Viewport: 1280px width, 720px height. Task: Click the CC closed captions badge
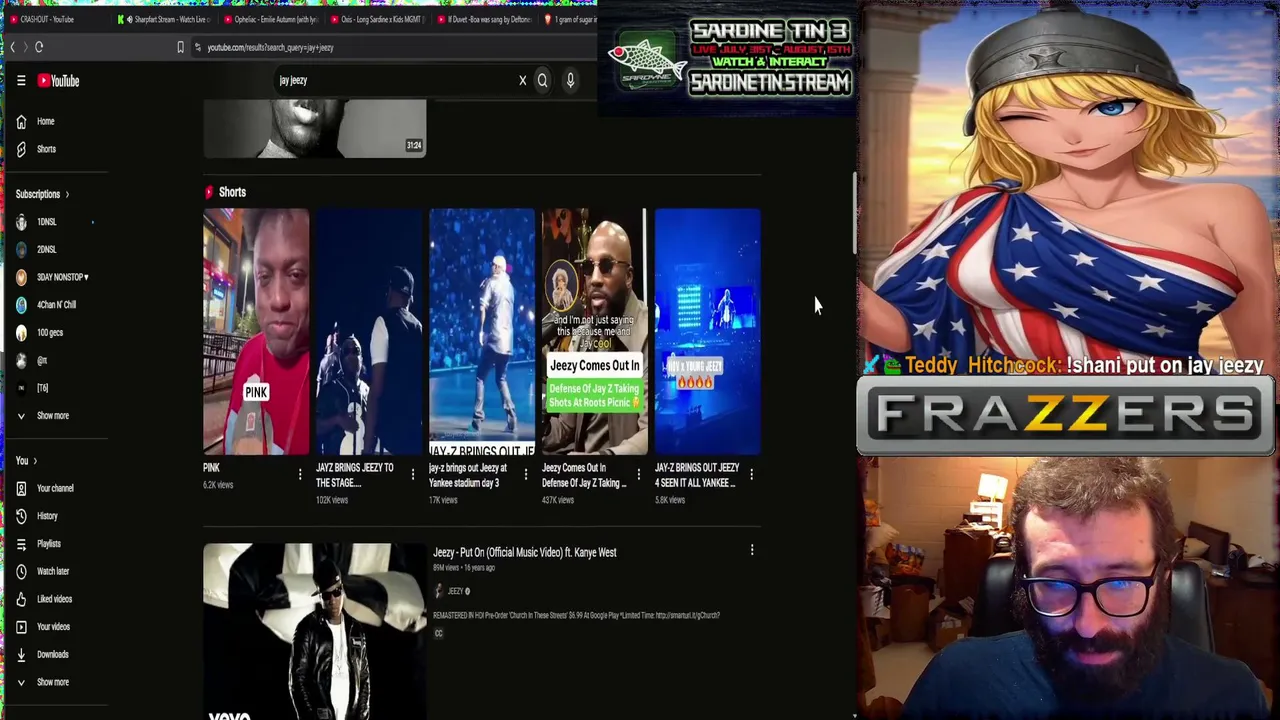438,633
